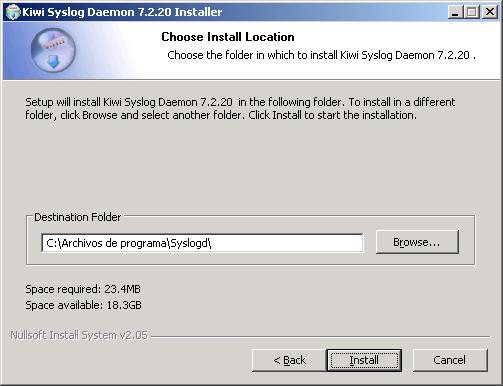Screen dimensions: 503x386
Task: Click the Kiwi installer icon in title bar
Action: pos(13,13)
